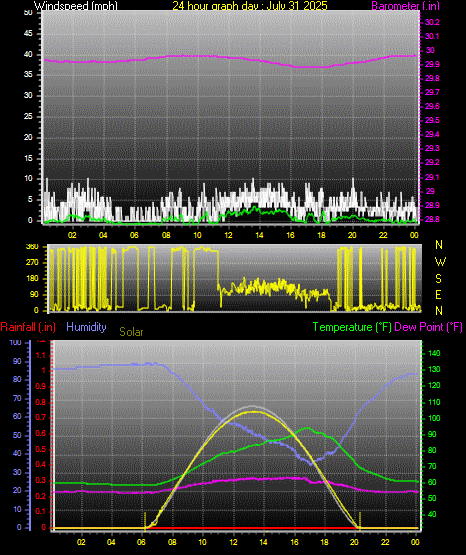Click hour 12 on windspeed time axis
The height and width of the screenshot is (555, 466).
click(228, 235)
